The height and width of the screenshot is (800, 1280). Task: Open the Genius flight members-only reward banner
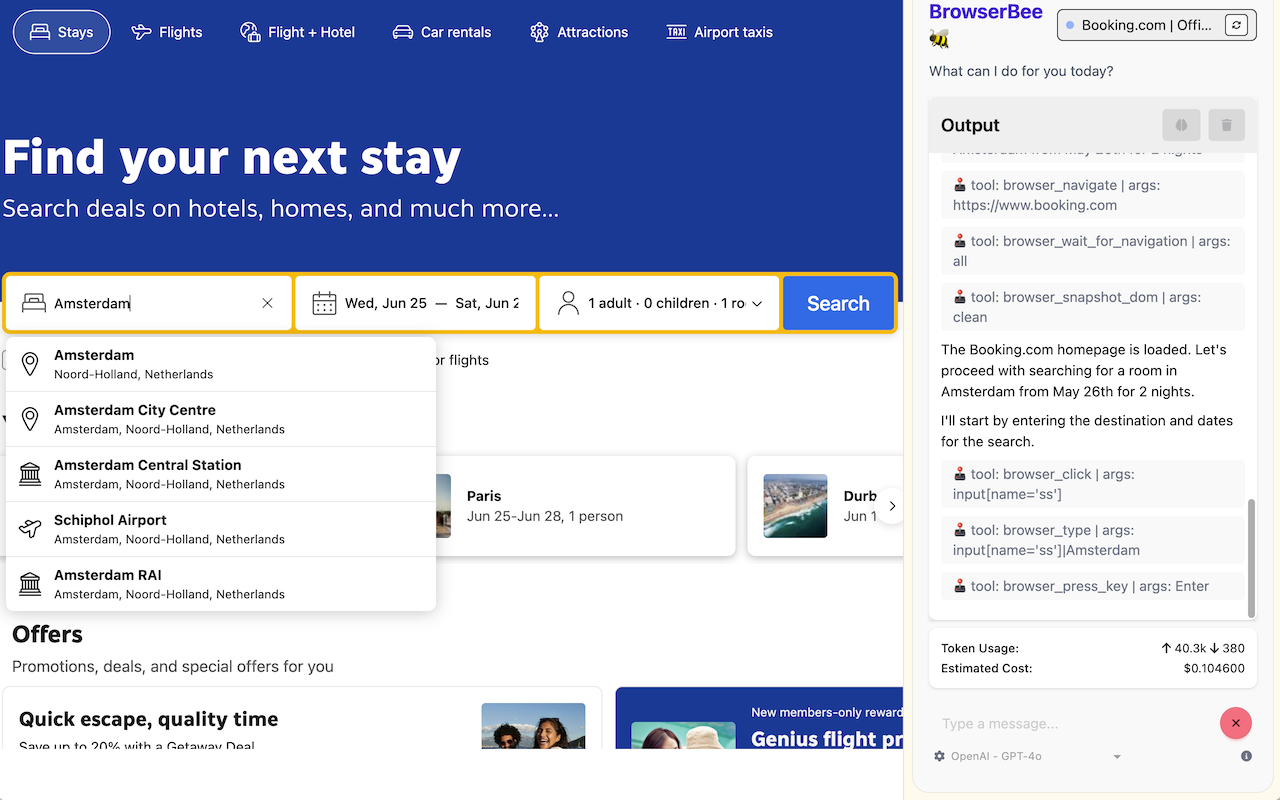click(760, 718)
